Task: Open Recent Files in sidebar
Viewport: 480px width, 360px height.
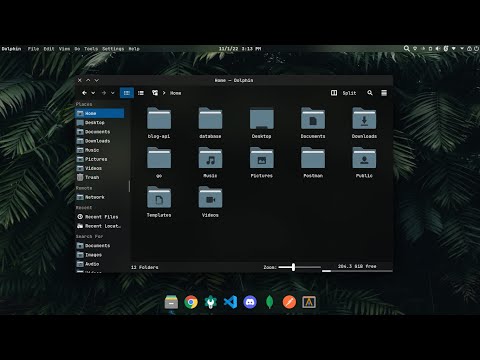Action: (x=100, y=217)
